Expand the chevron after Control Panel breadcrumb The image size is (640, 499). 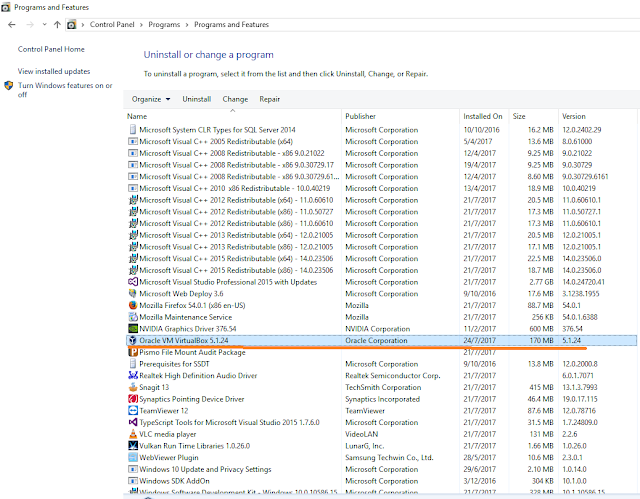141,25
